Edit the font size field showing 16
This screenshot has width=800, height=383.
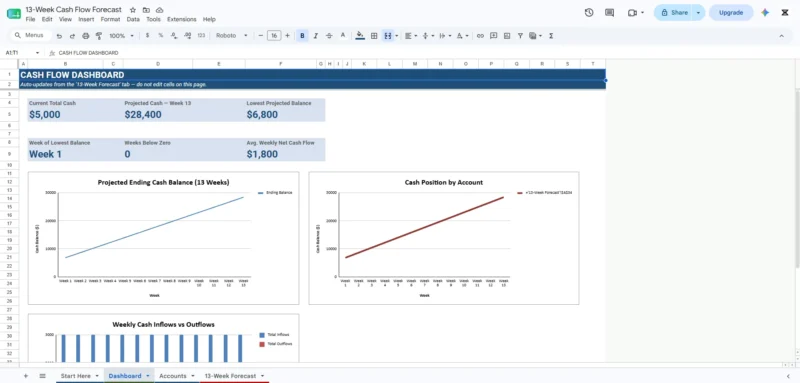coord(274,36)
